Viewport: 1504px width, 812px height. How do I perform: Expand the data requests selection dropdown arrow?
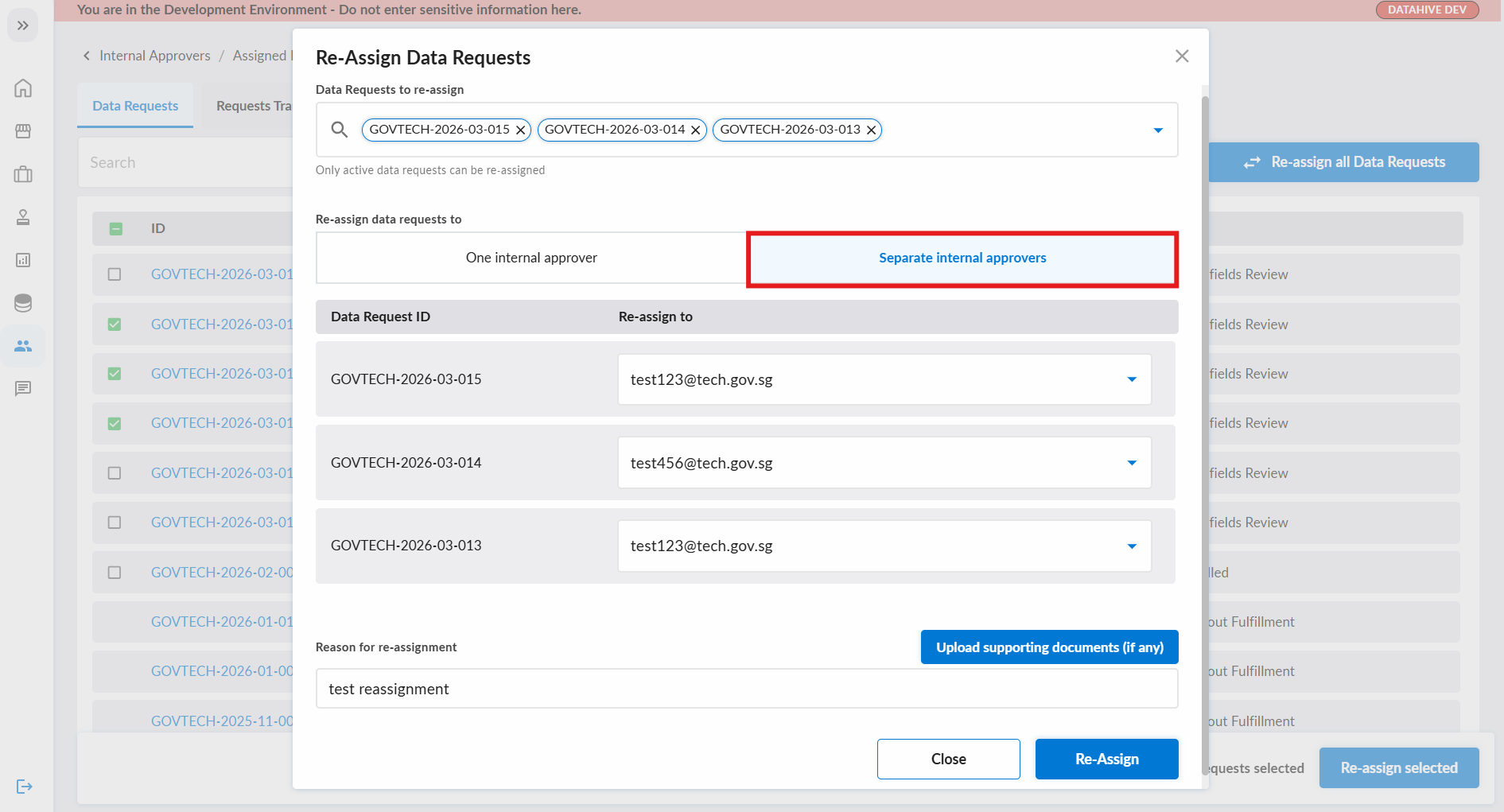[x=1158, y=130]
